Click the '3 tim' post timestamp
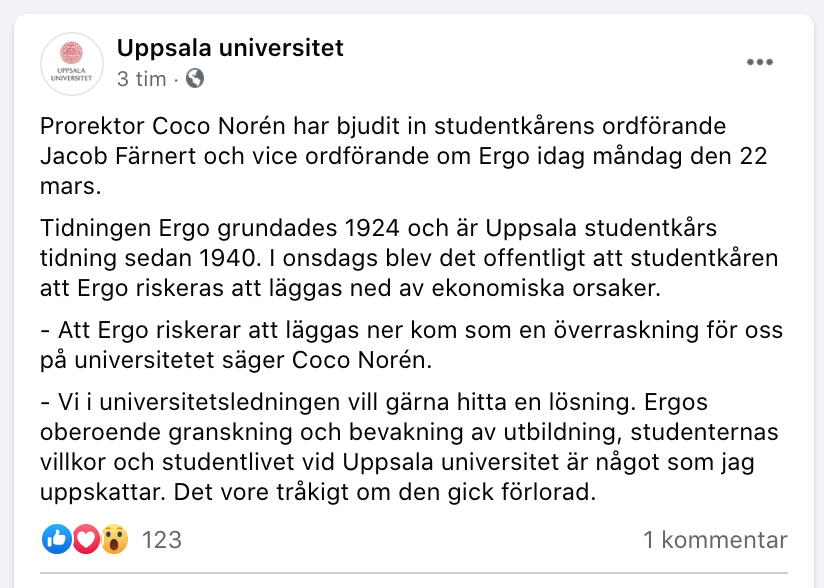The width and height of the screenshot is (824, 588). coord(141,79)
